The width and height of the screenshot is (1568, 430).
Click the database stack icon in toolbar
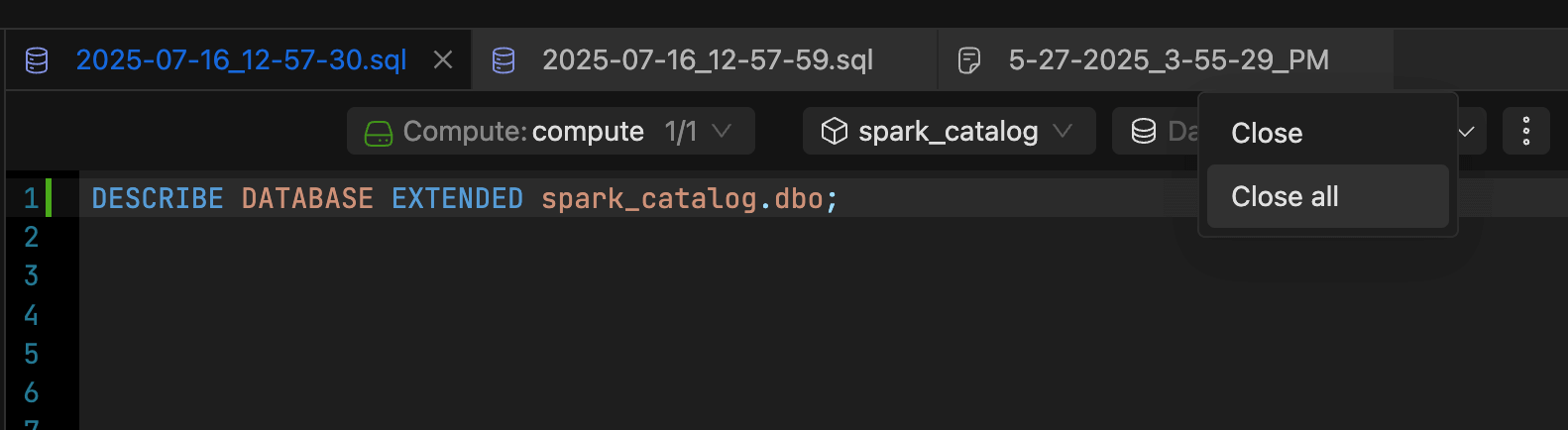[x=1144, y=131]
